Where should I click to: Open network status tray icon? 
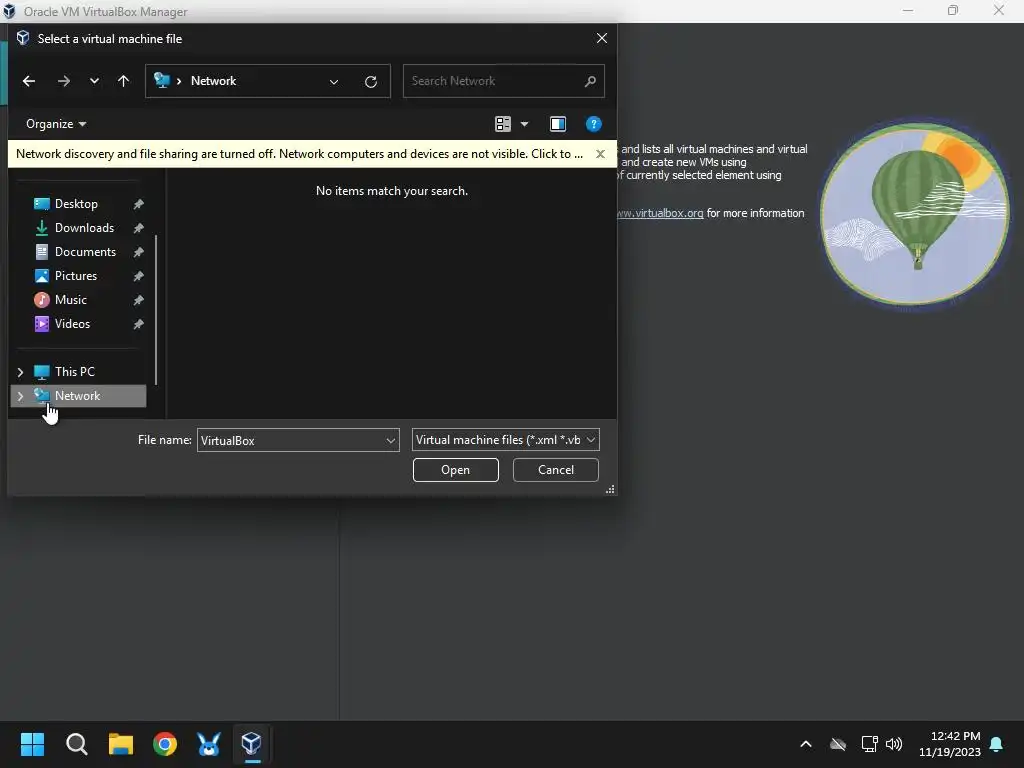pyautogui.click(x=869, y=744)
